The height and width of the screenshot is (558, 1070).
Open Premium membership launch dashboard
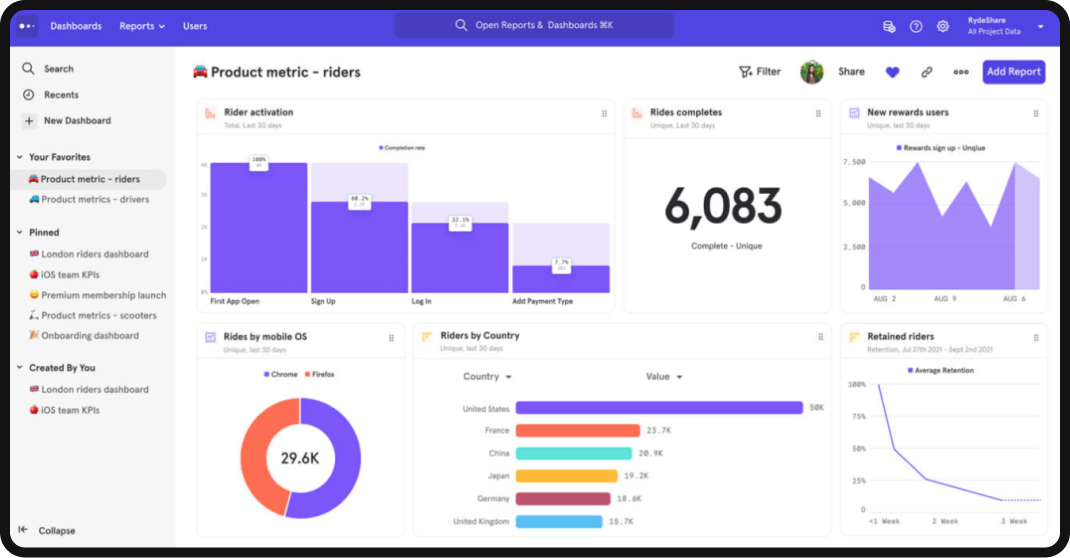97,295
